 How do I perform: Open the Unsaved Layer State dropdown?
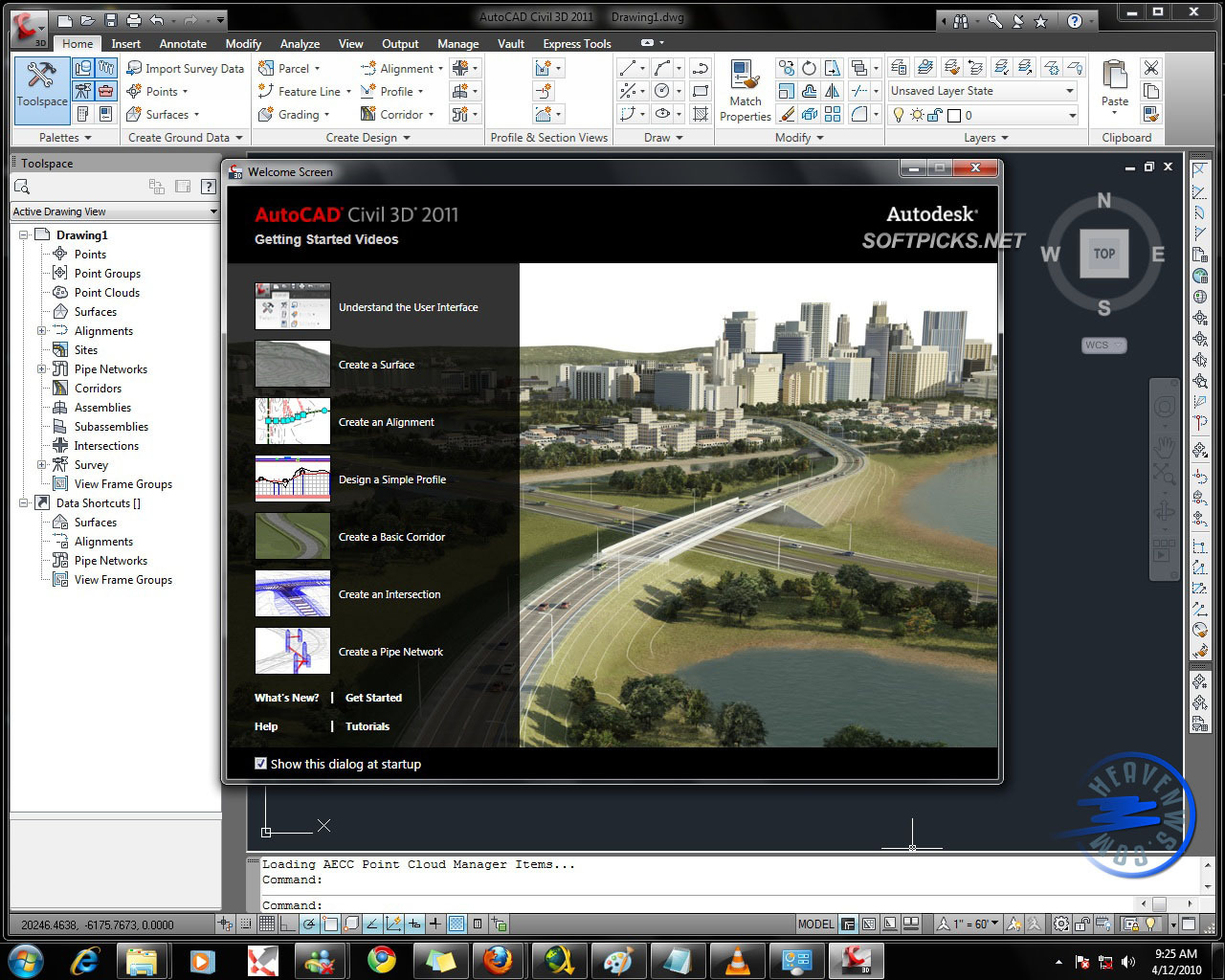[1069, 90]
